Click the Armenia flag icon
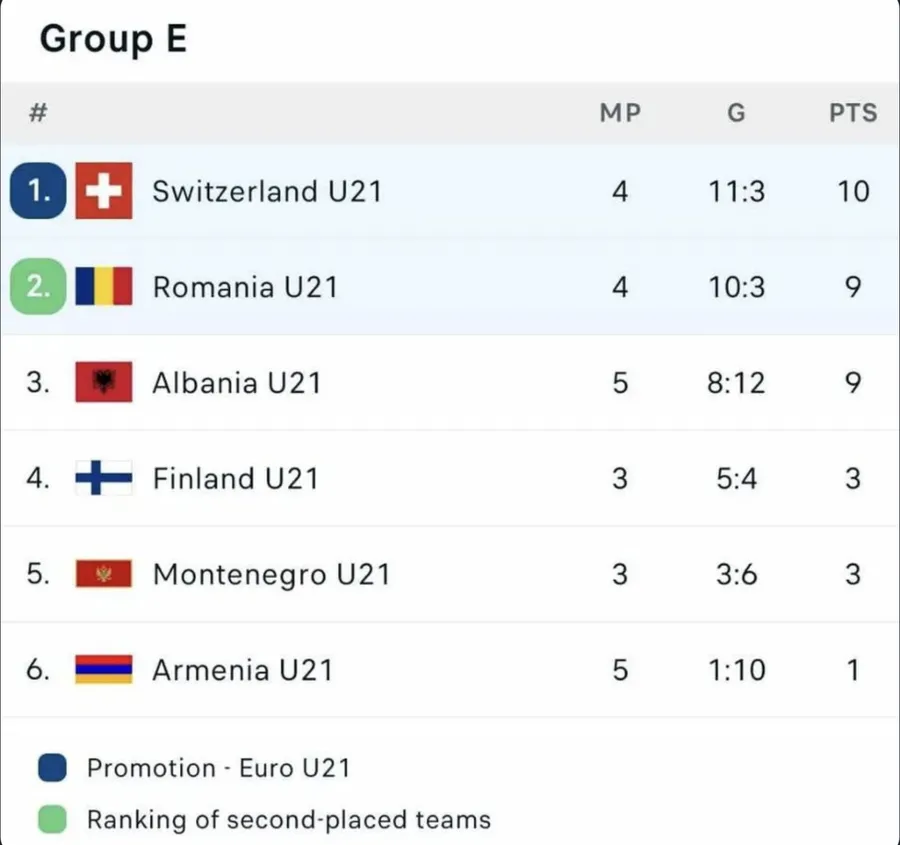 coord(104,670)
